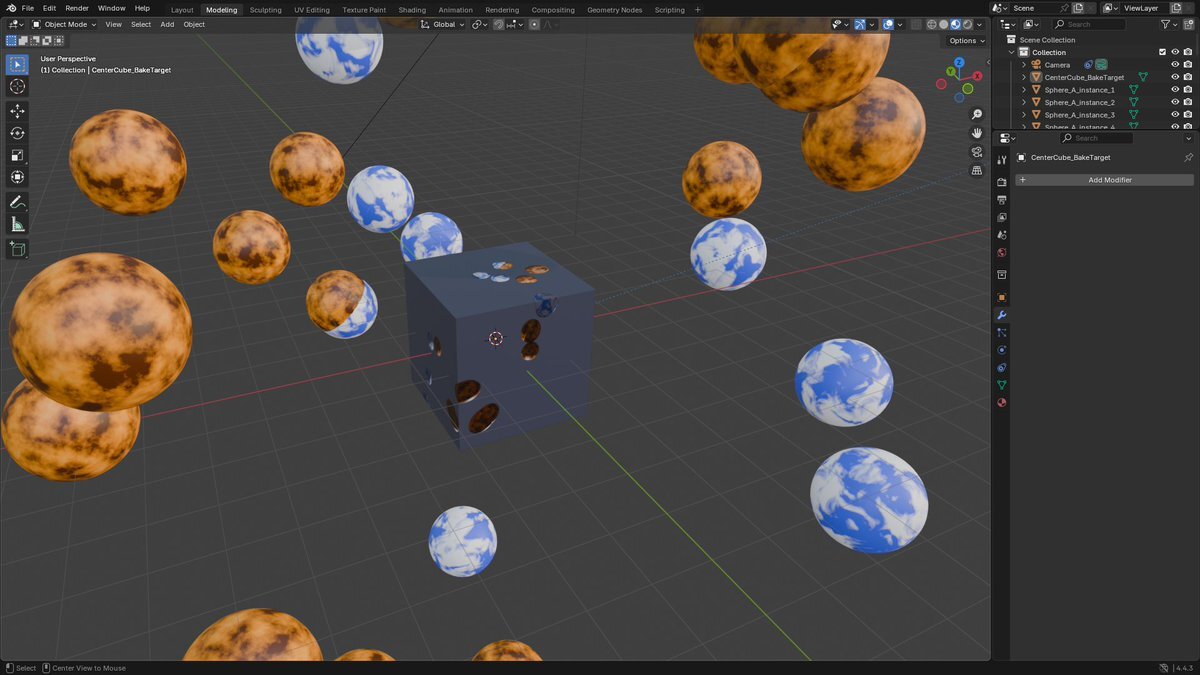This screenshot has width=1200, height=675.
Task: Switch to the Sculpting workspace tab
Action: [266, 9]
